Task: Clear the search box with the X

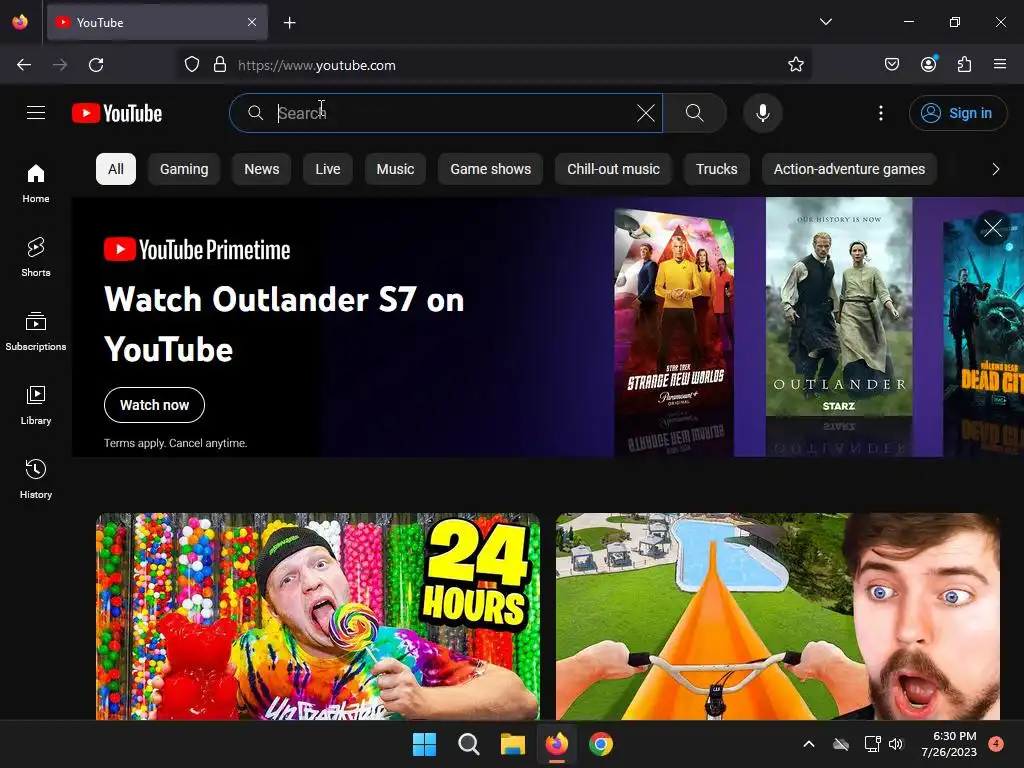Action: [x=645, y=113]
